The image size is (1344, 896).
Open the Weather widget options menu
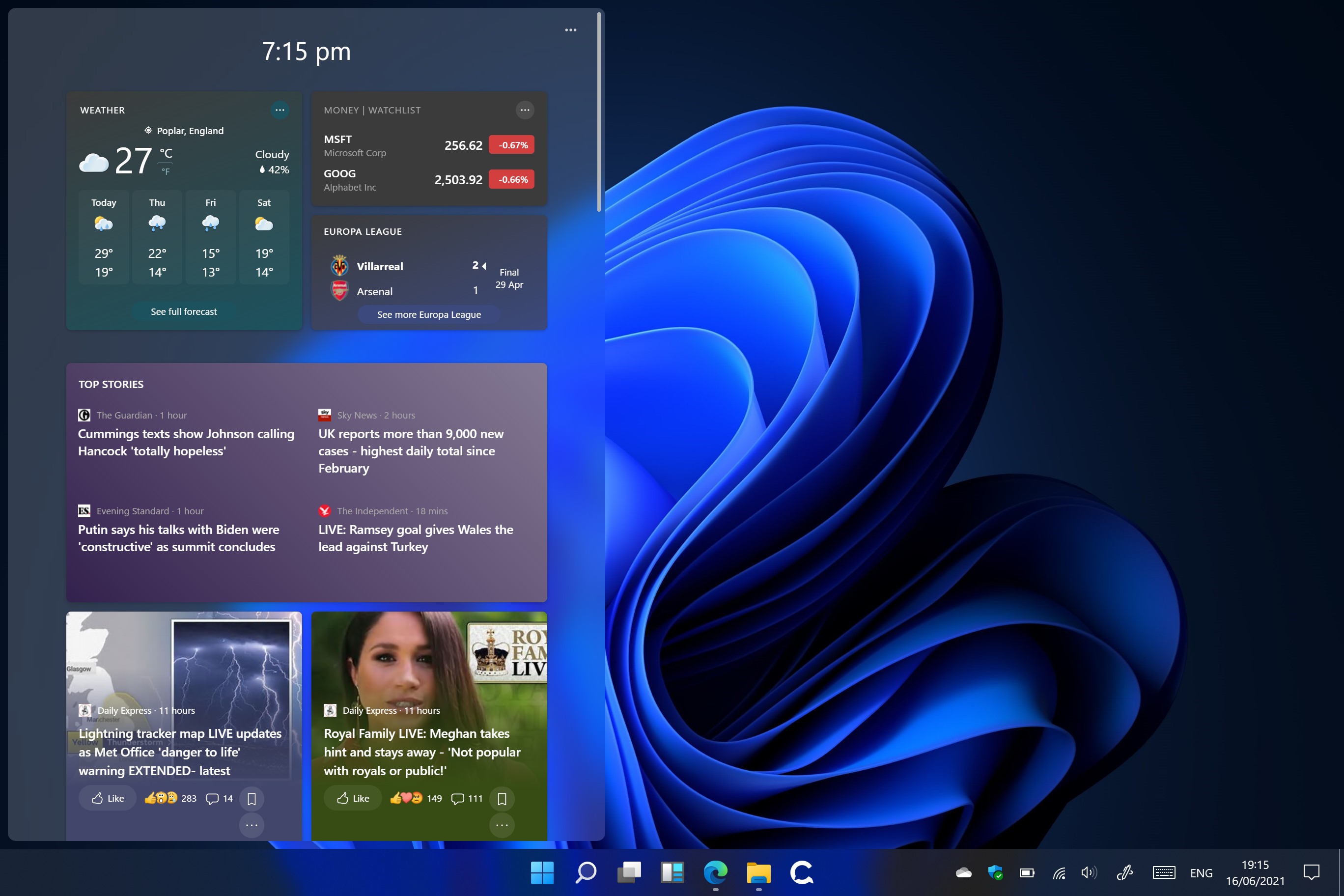280,110
